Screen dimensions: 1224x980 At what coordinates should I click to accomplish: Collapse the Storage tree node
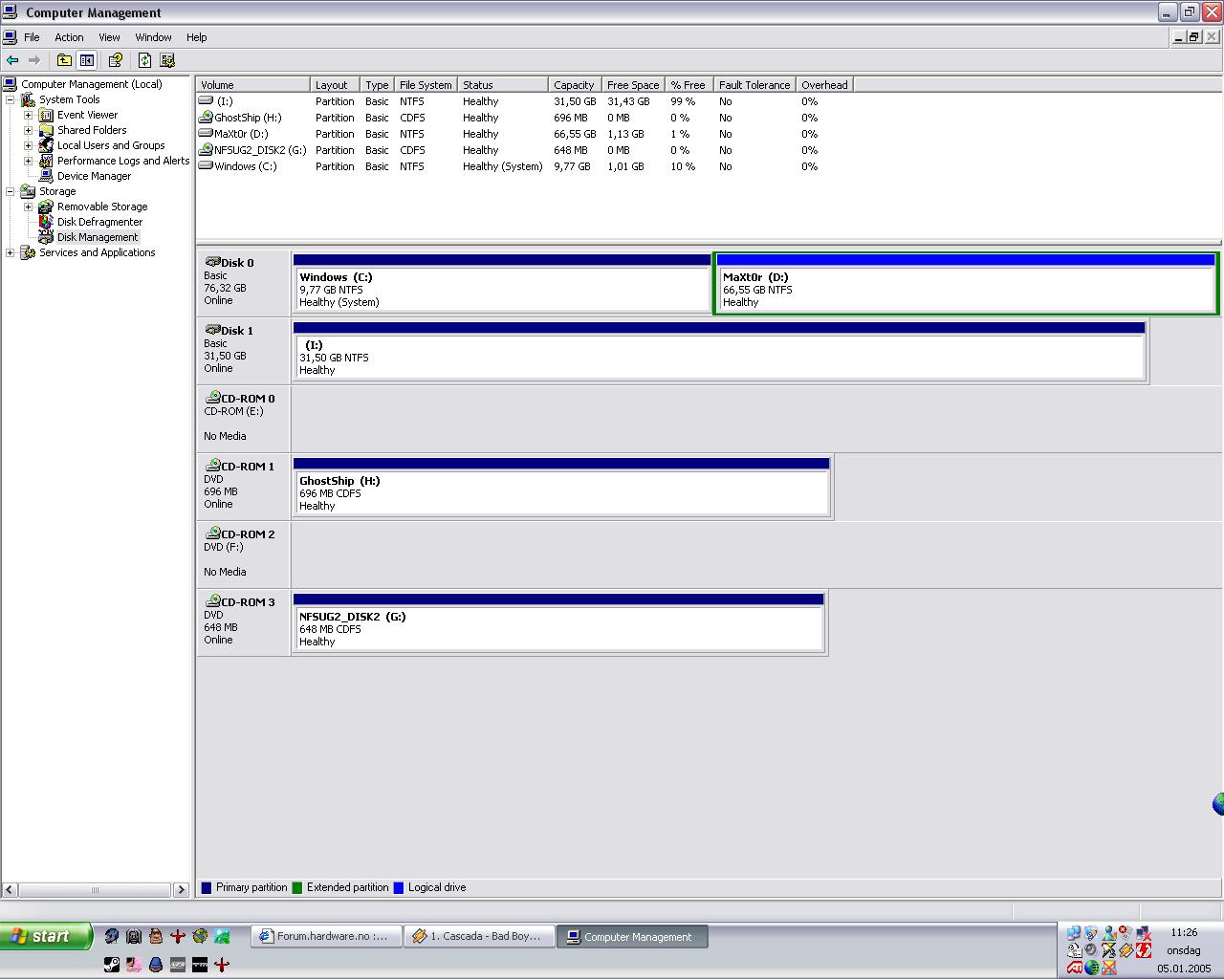[x=11, y=191]
